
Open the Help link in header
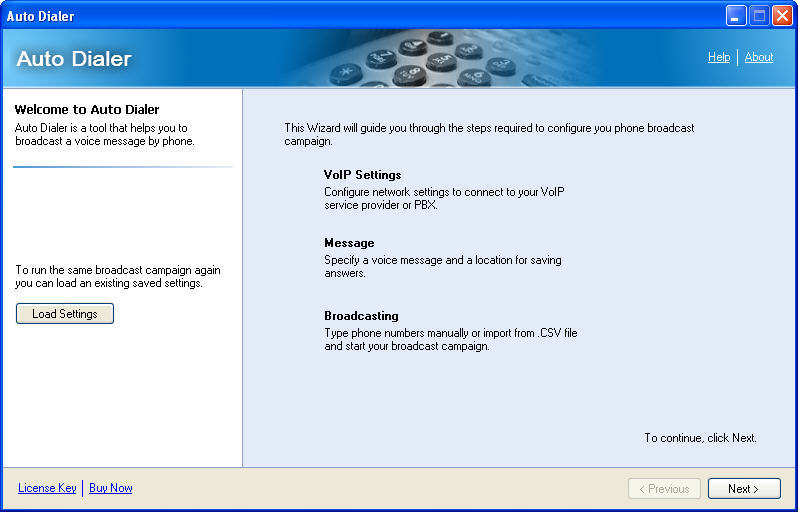point(718,57)
